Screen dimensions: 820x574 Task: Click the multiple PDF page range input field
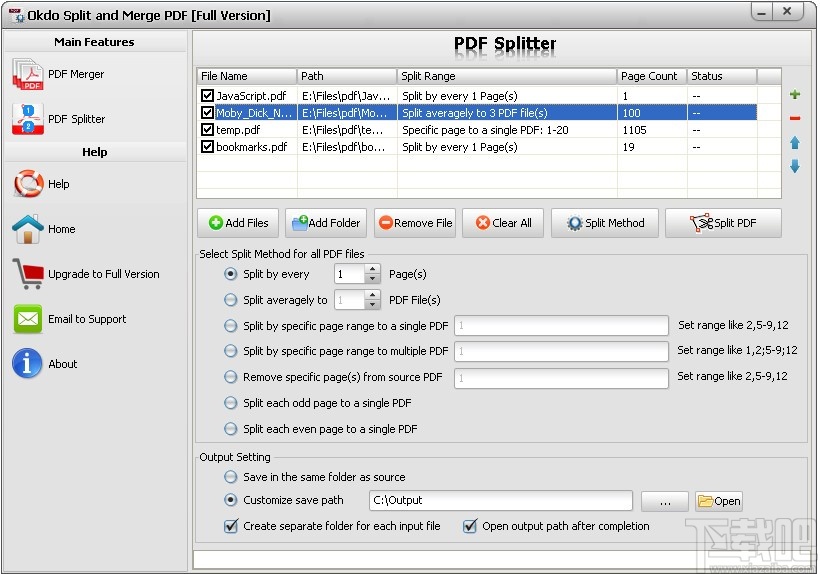561,351
